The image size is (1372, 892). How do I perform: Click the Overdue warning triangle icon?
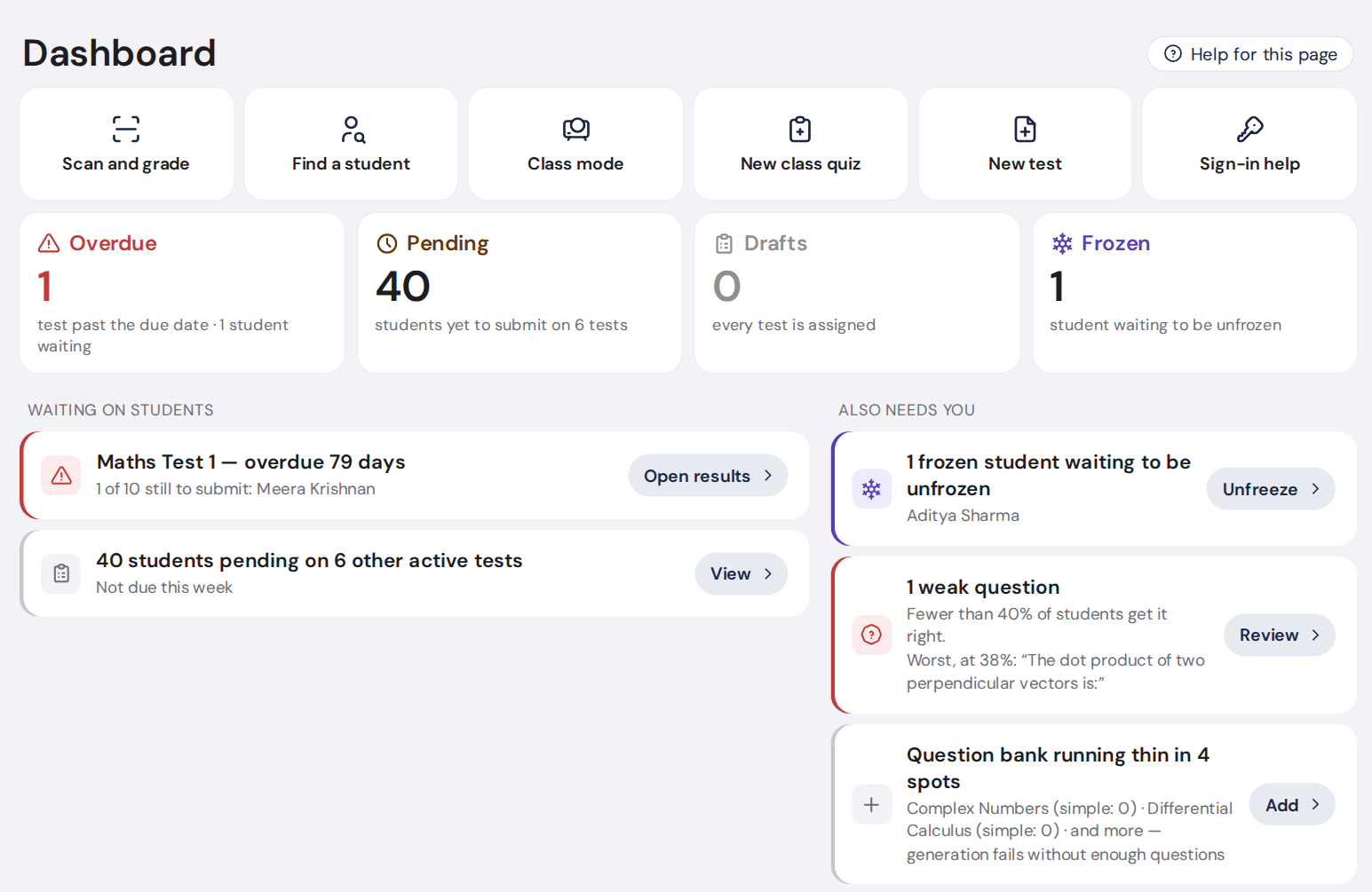tap(49, 243)
